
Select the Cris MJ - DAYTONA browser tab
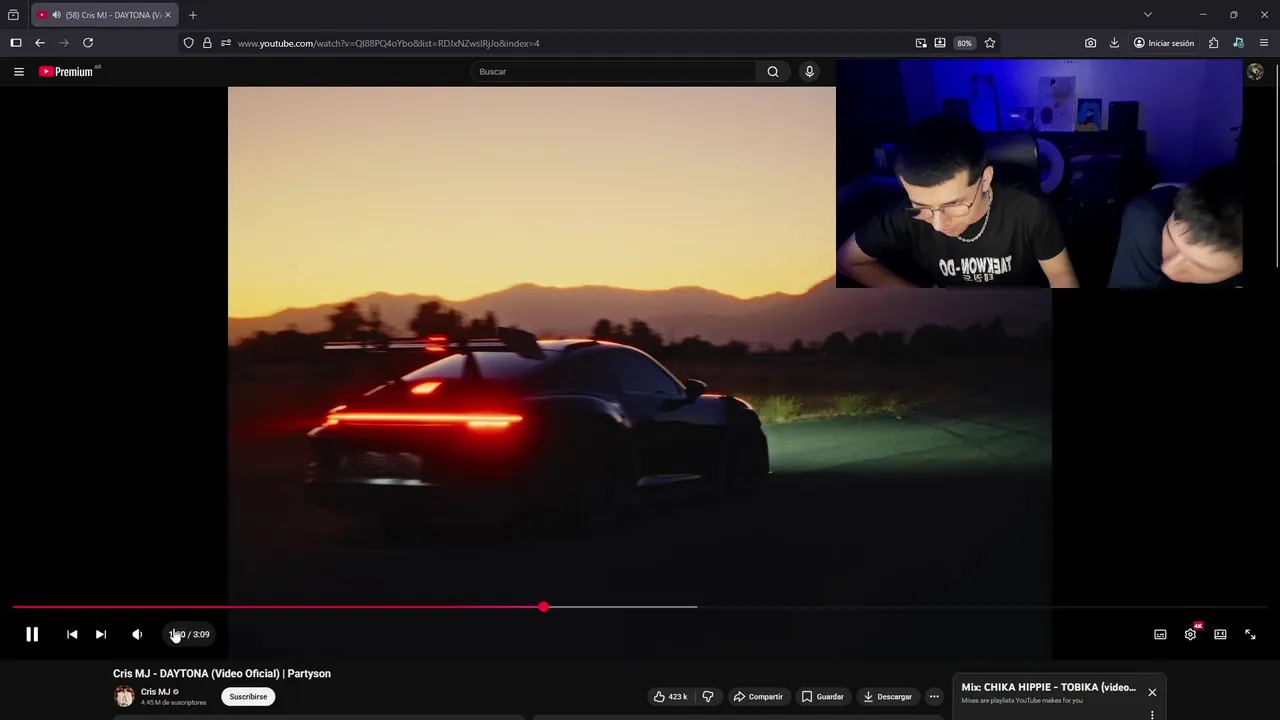(105, 15)
